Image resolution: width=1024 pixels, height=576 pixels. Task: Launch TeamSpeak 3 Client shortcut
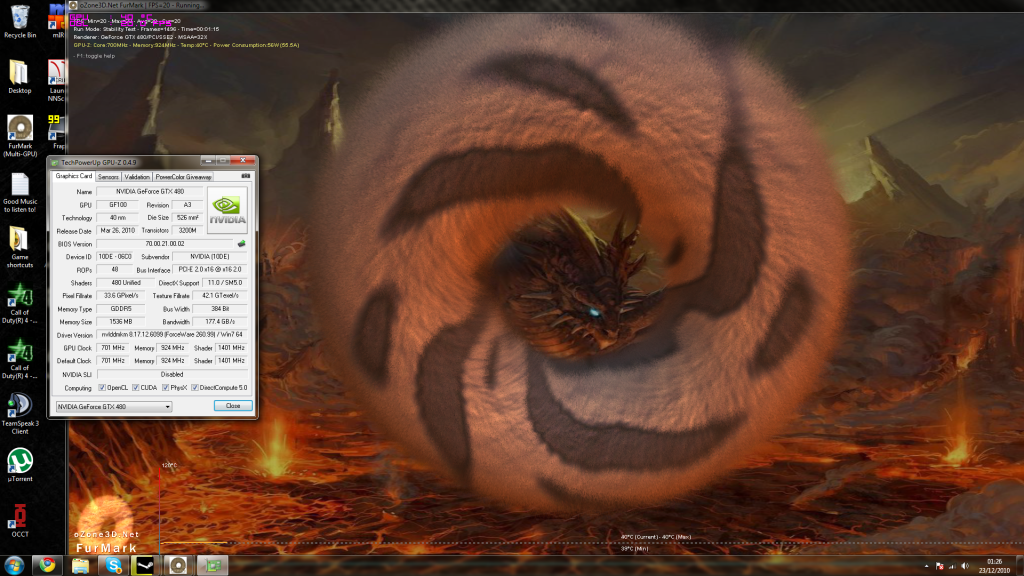pyautogui.click(x=20, y=414)
